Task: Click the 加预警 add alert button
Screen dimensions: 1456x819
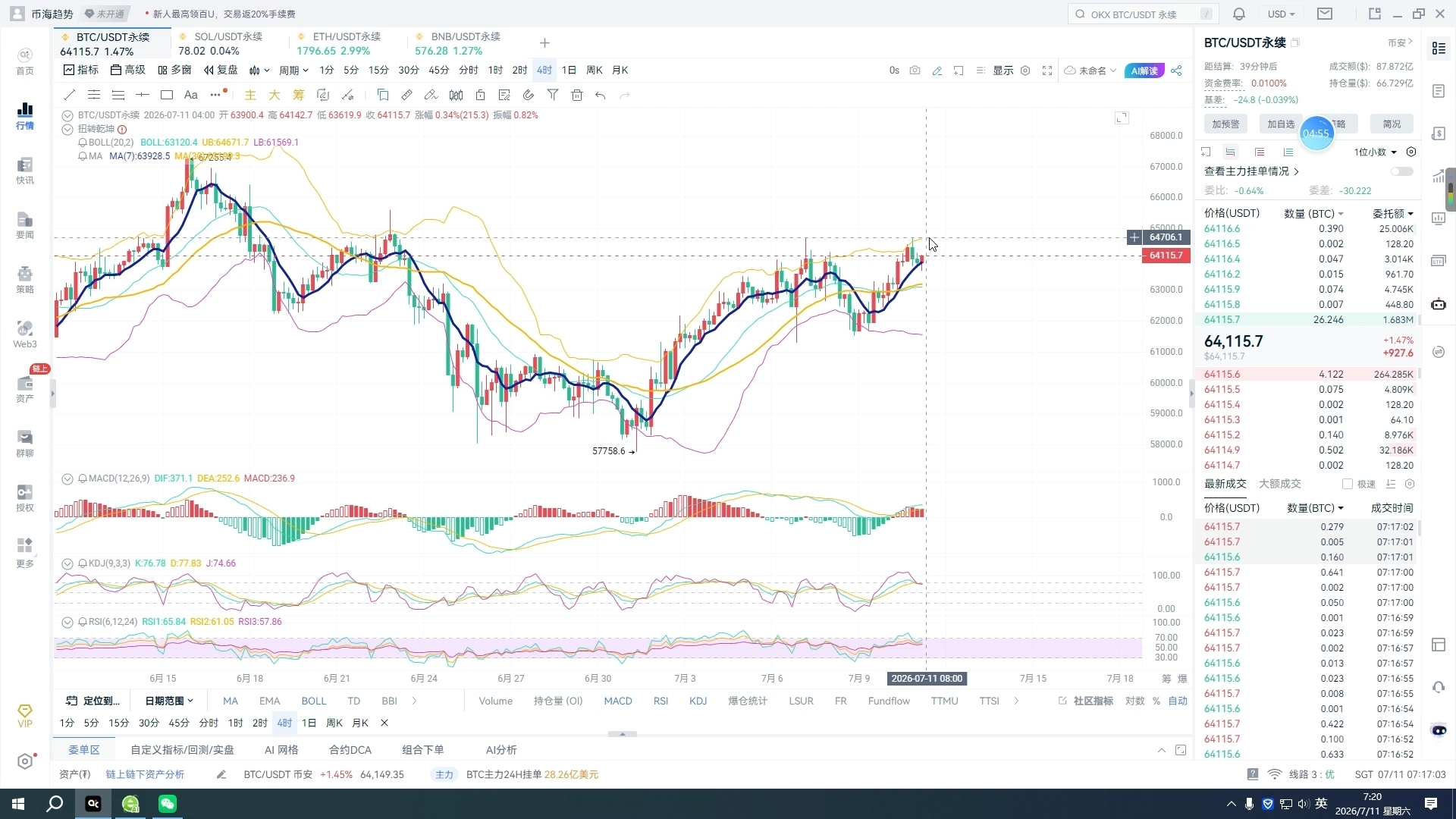Action: point(1225,124)
